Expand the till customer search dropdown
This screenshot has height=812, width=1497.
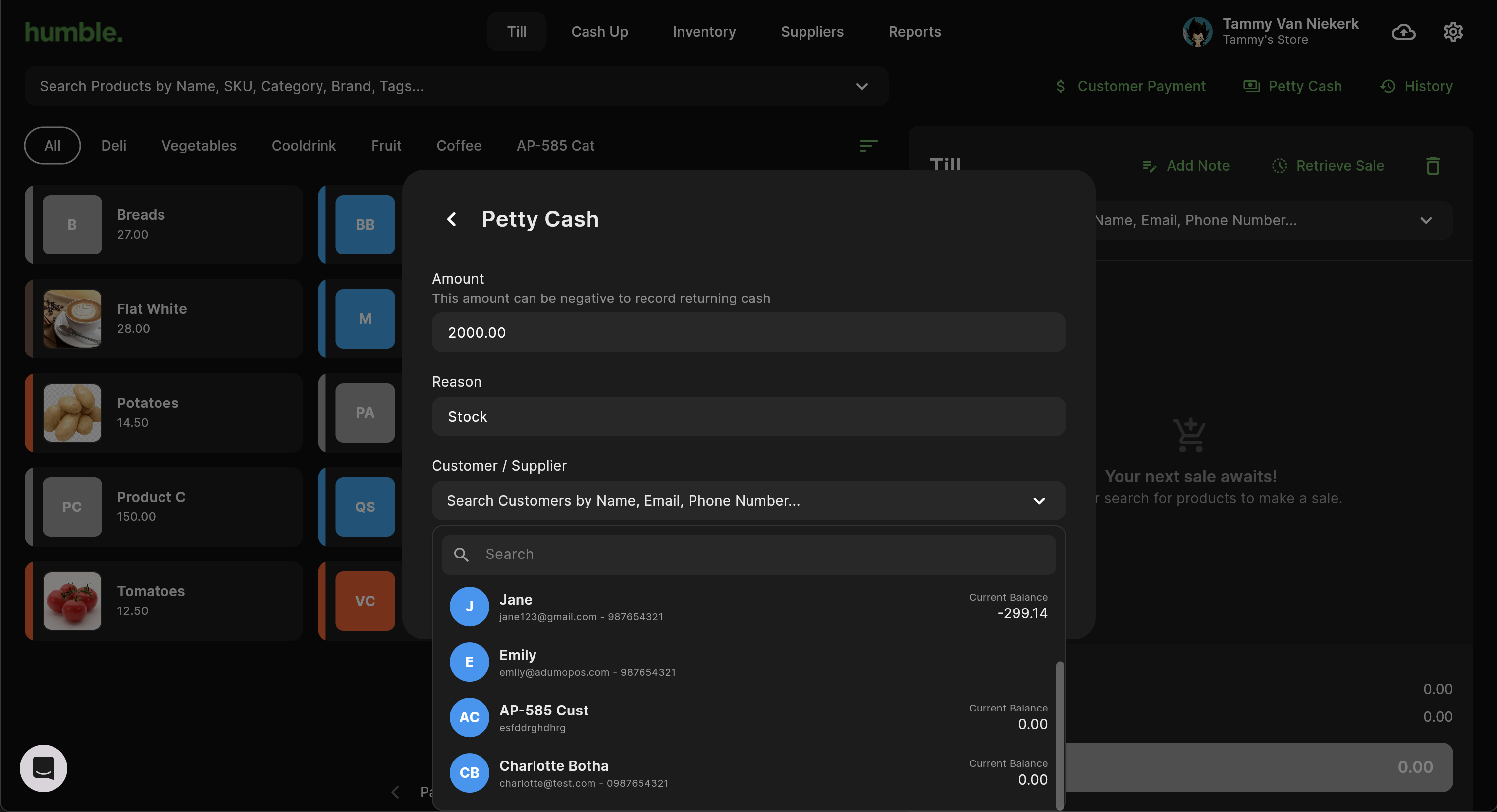pyautogui.click(x=1426, y=220)
